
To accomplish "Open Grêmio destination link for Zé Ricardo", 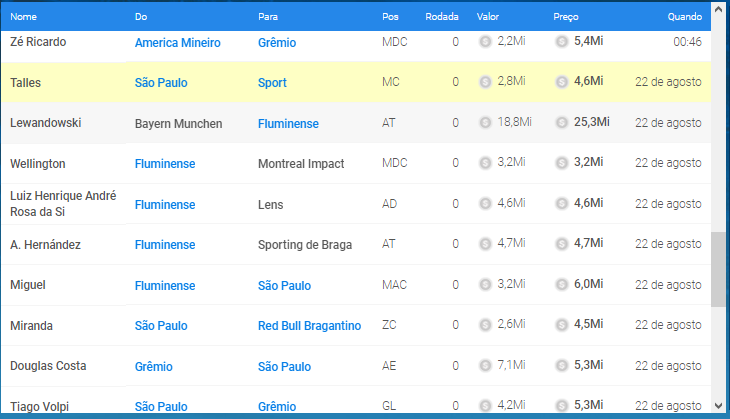I will 277,42.
